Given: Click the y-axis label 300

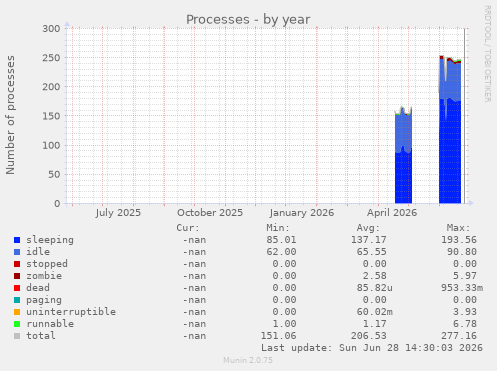Looking at the screenshot, I should 51,29.
